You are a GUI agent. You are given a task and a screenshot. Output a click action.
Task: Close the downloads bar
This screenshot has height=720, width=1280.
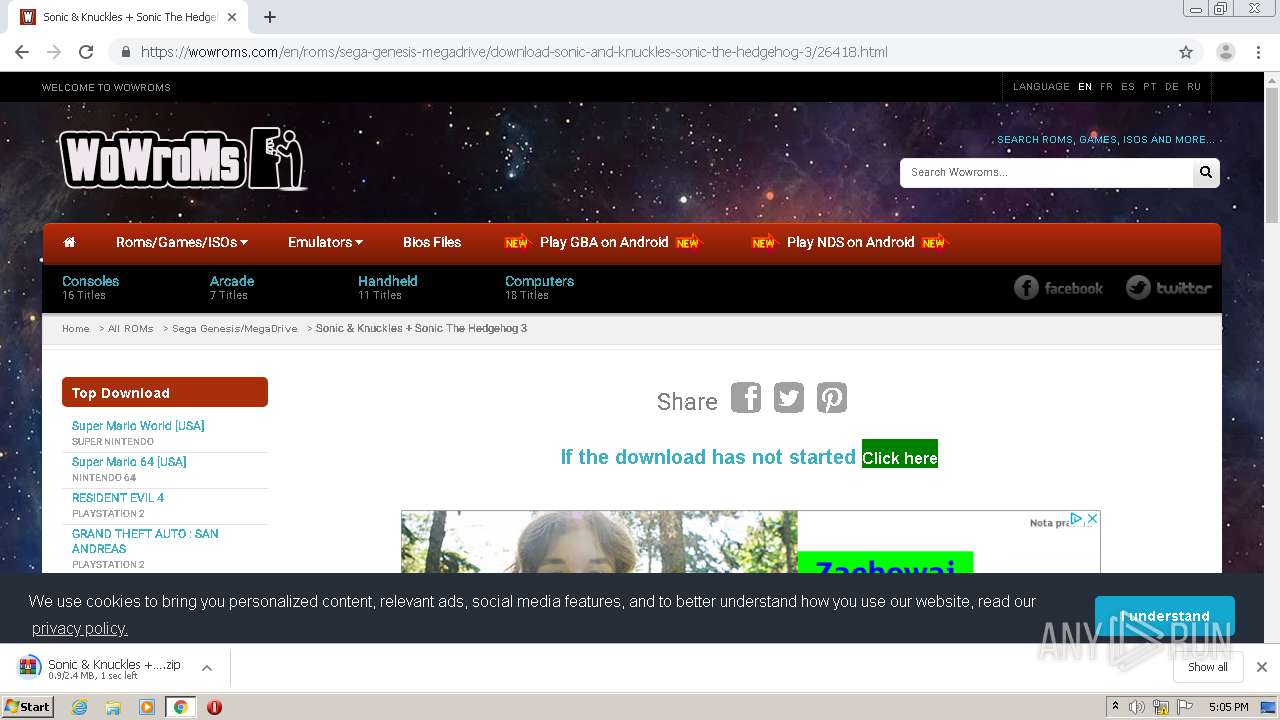pyautogui.click(x=1262, y=667)
